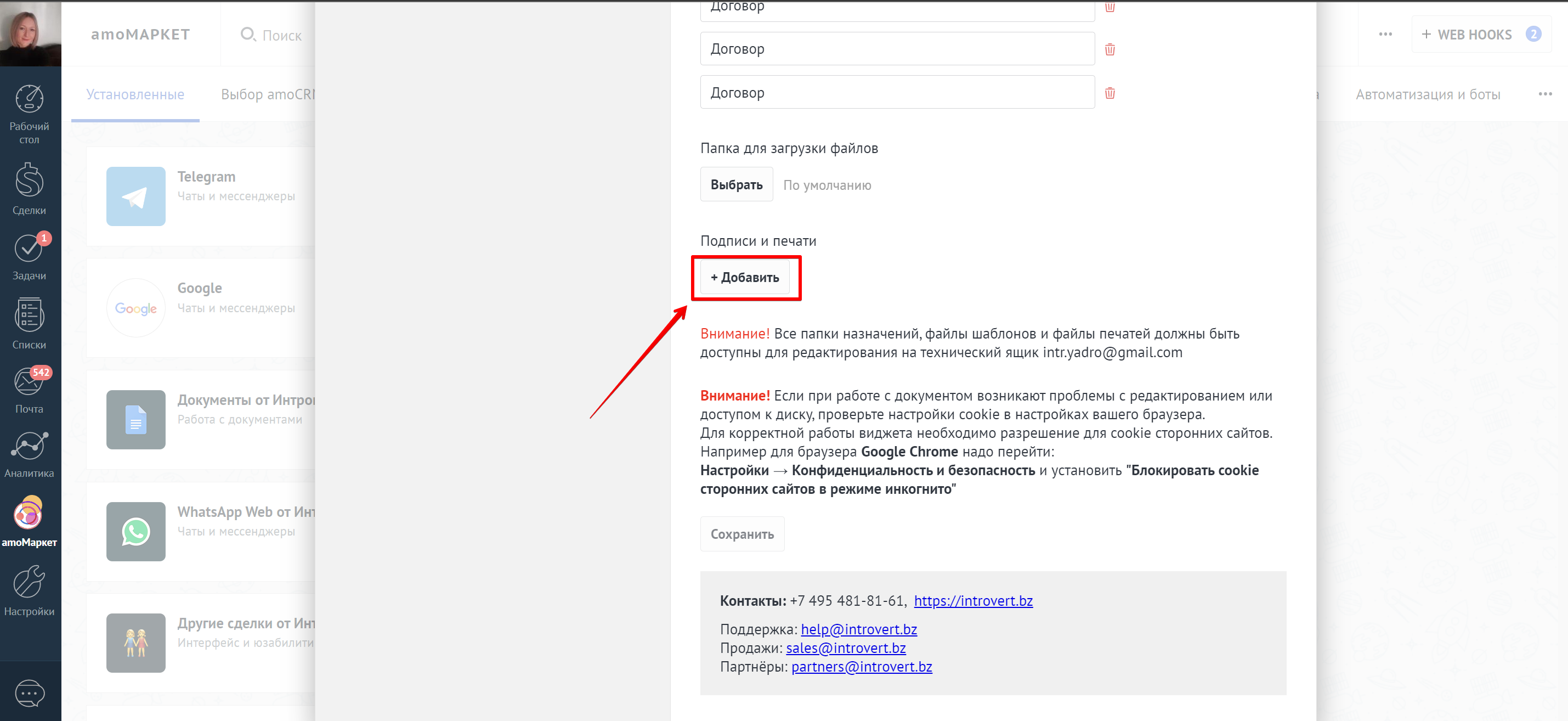Click help@introvert.bz support link
This screenshot has width=1568, height=721.
point(858,629)
